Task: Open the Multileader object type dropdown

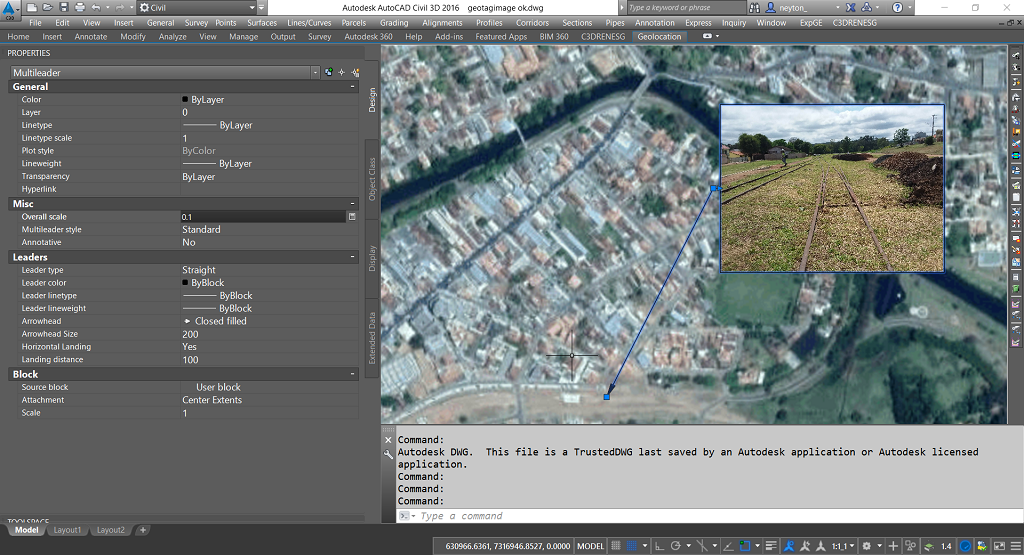Action: (315, 72)
